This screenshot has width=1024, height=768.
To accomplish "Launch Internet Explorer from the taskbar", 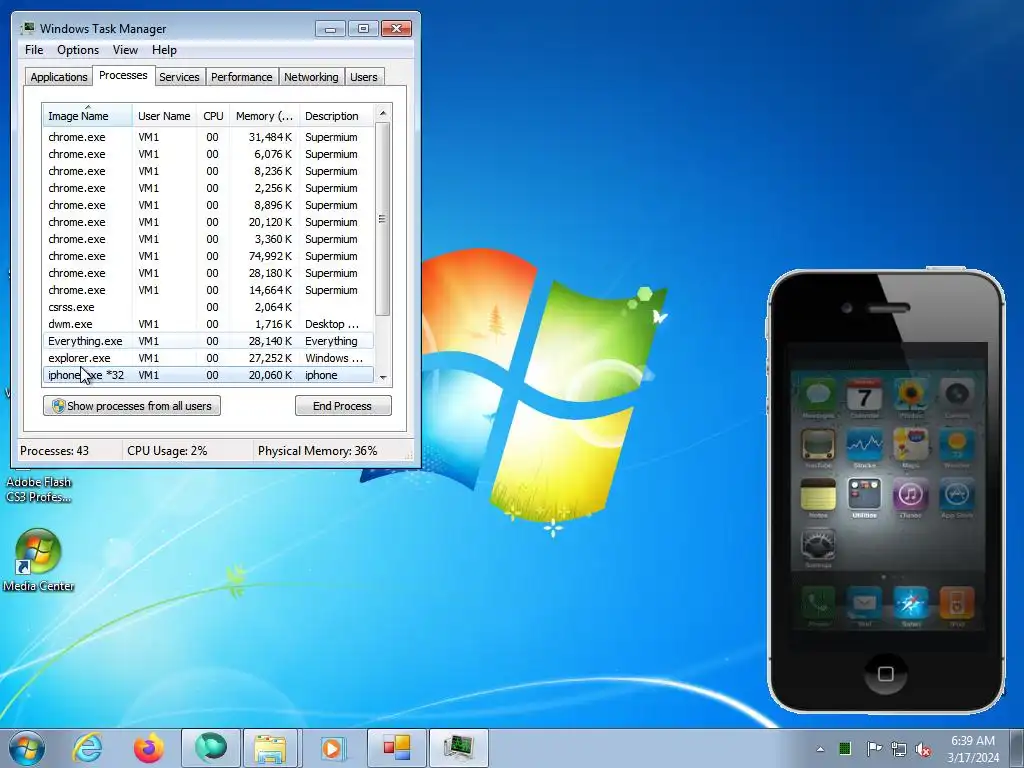I will tap(88, 748).
